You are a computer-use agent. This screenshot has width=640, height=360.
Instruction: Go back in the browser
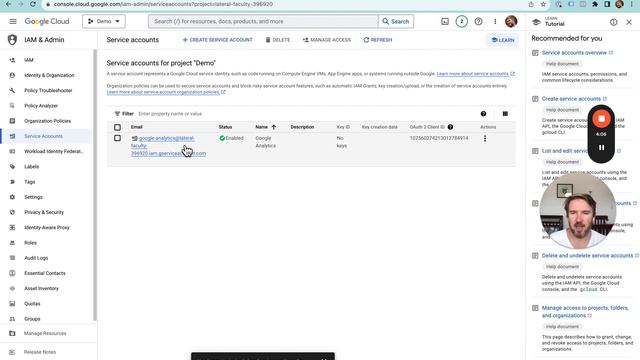click(x=8, y=4)
